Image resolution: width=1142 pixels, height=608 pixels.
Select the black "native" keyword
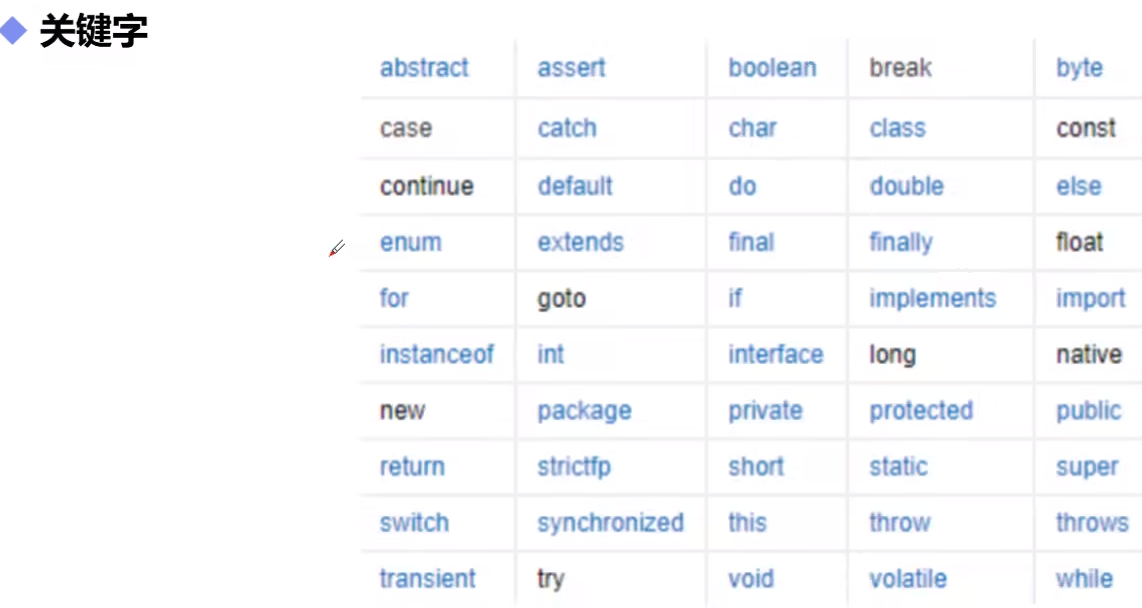coord(1089,354)
